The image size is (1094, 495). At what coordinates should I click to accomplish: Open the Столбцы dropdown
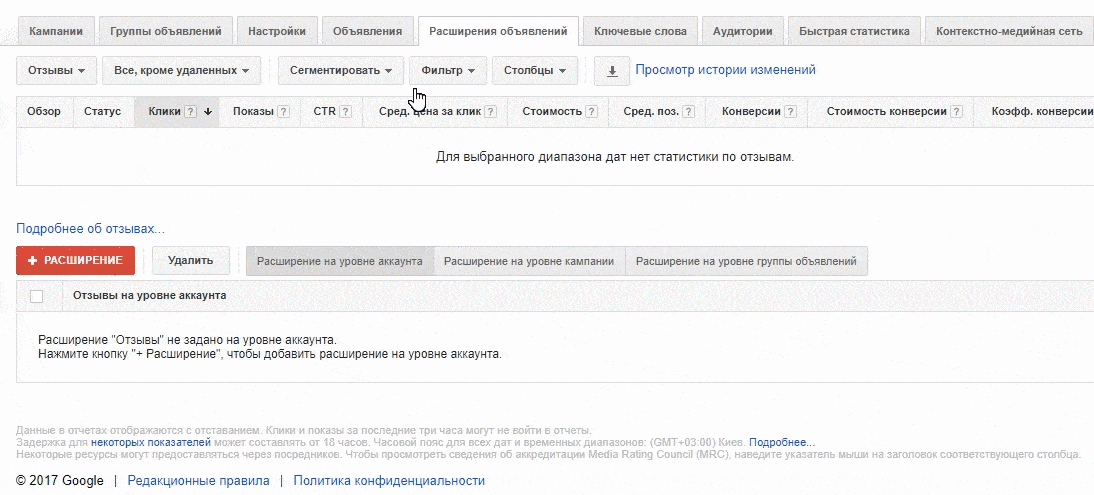(534, 71)
